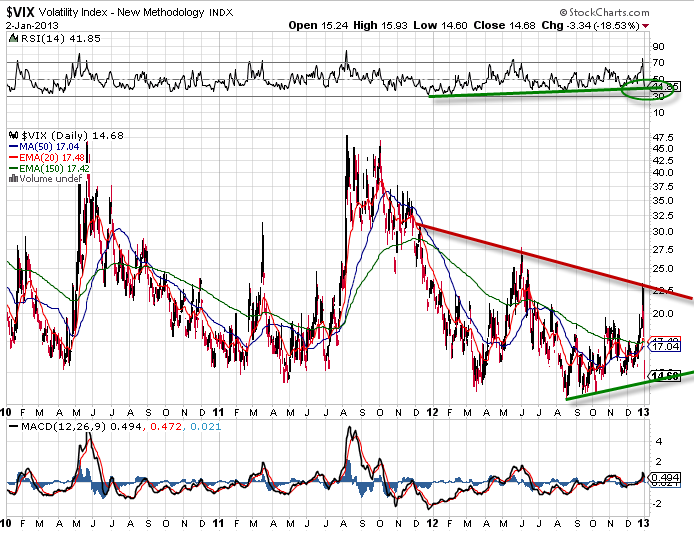Click the 14.68 last price label on axis
The image size is (694, 534).
point(664,376)
